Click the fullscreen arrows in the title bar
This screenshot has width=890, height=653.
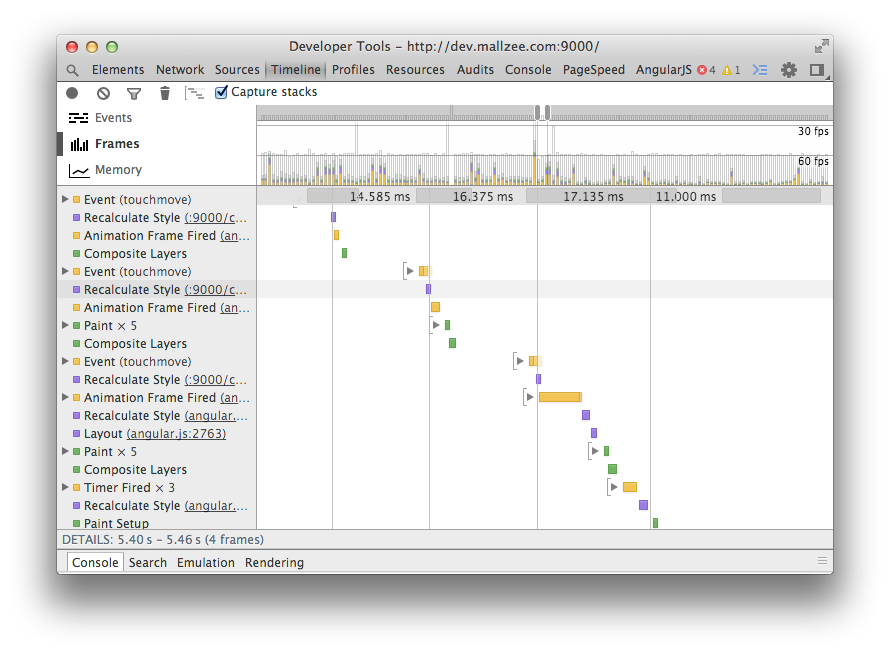[821, 47]
